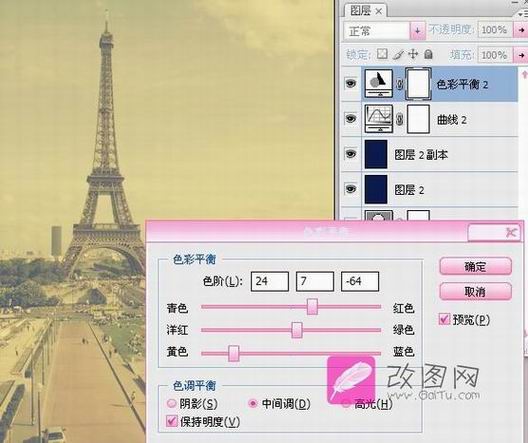Click the link icon on 色彩平衡 2 layer
Viewport: 528px width, 443px height.
[x=399, y=84]
